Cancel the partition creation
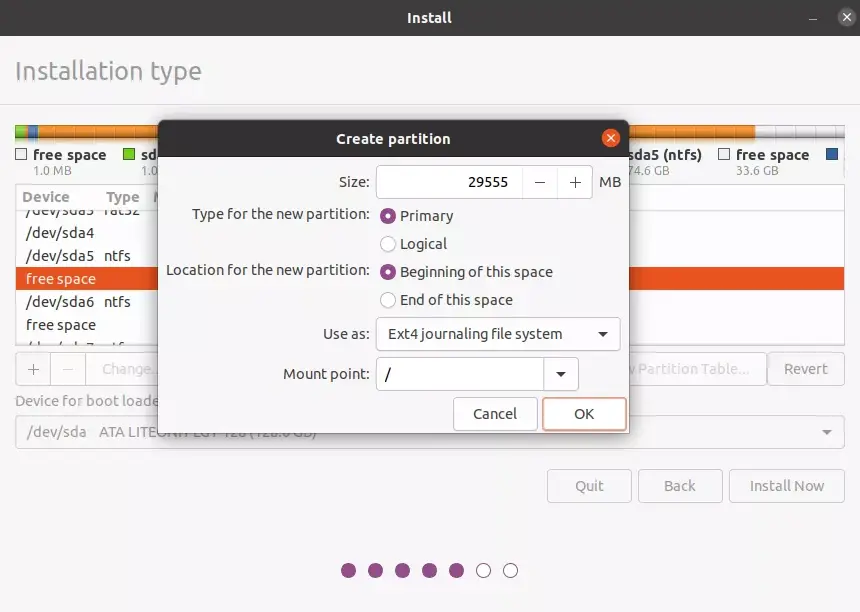 [x=495, y=414]
